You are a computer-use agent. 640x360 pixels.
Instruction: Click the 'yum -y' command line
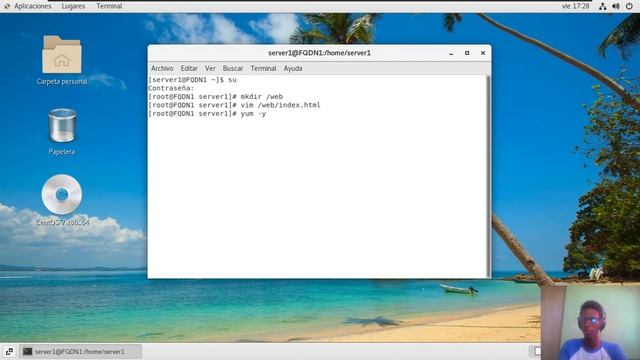(x=207, y=114)
